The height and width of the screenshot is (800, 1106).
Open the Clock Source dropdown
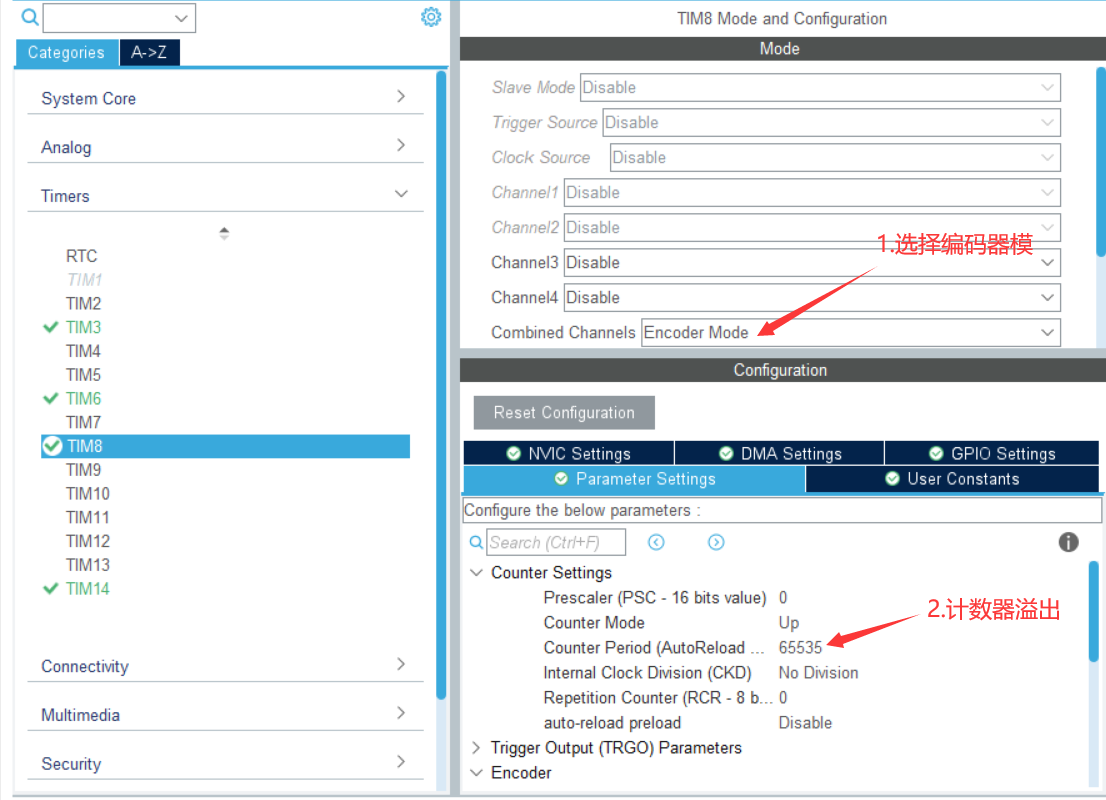[x=835, y=157]
